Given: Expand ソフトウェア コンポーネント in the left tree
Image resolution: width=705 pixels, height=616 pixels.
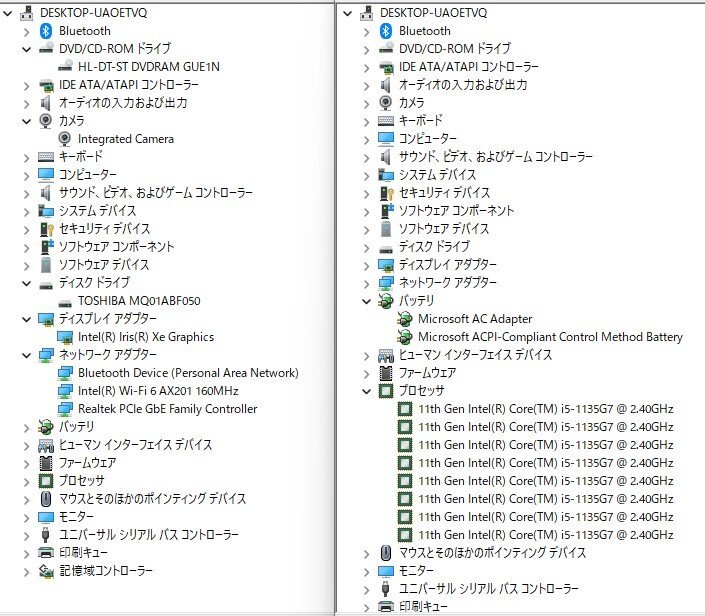Looking at the screenshot, I should 27,248.
